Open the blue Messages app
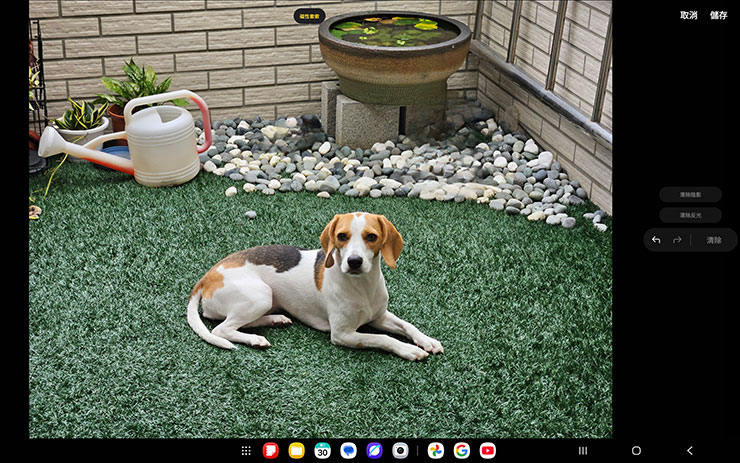The image size is (740, 463). [348, 451]
